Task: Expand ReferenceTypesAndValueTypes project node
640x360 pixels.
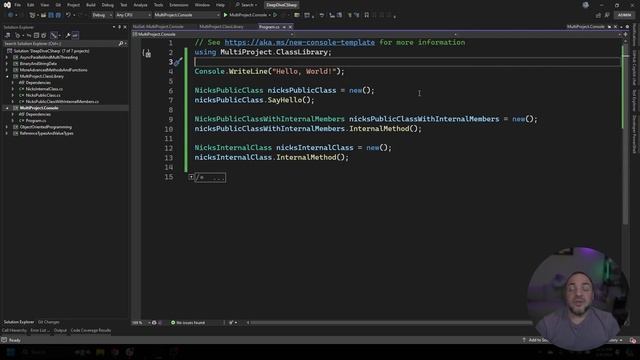Action: 7,133
